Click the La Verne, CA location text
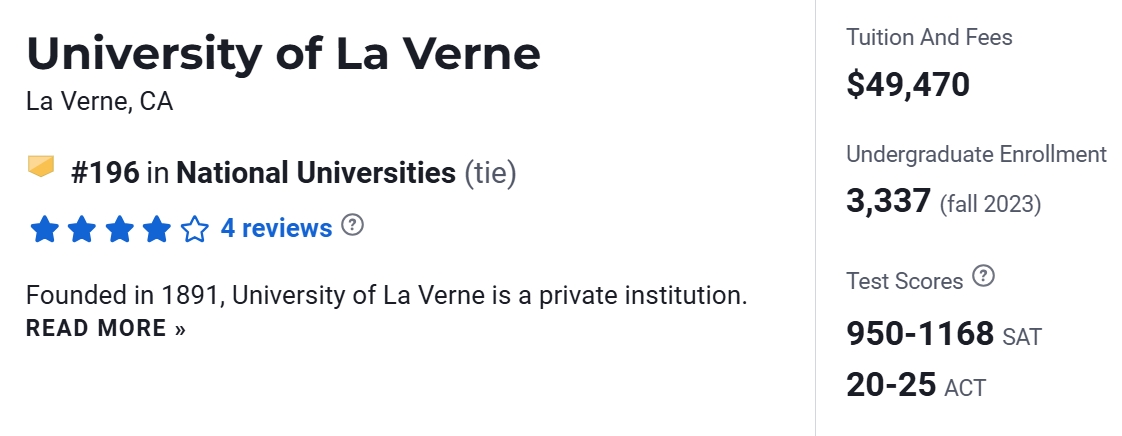Screen dimensions: 1122x436 (99, 102)
